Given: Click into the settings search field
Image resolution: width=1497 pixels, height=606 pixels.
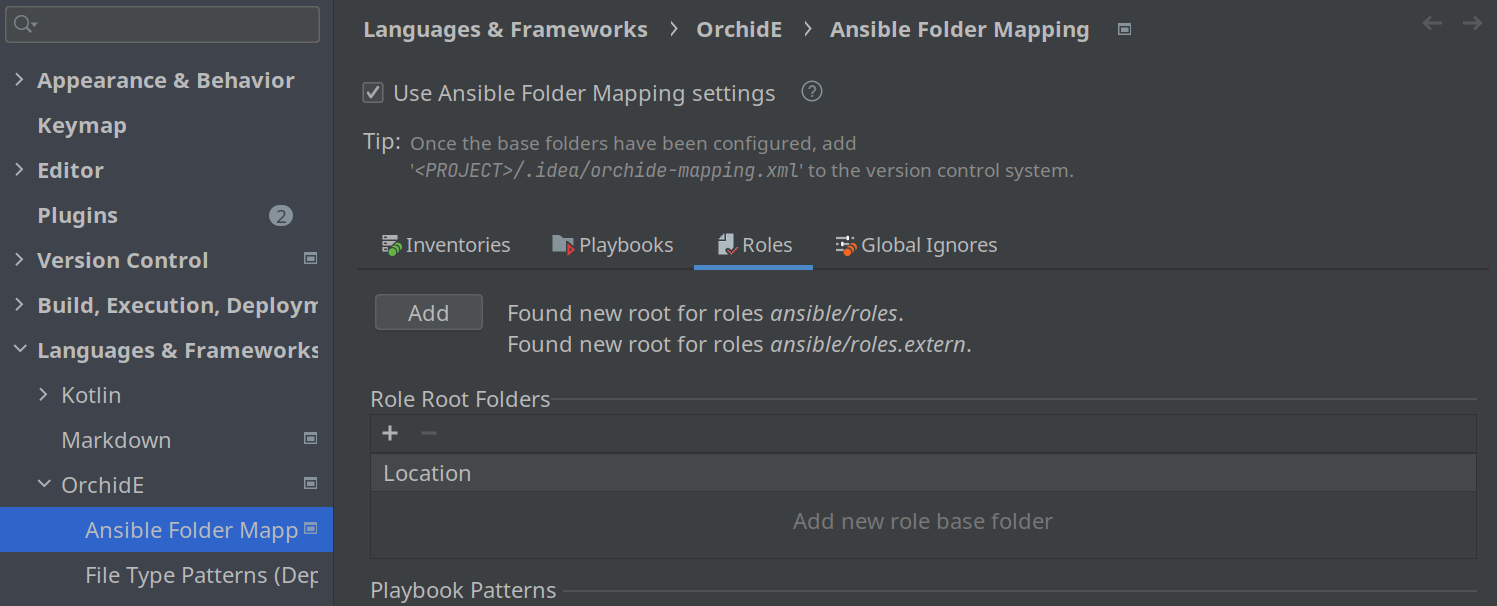Looking at the screenshot, I should 163,24.
